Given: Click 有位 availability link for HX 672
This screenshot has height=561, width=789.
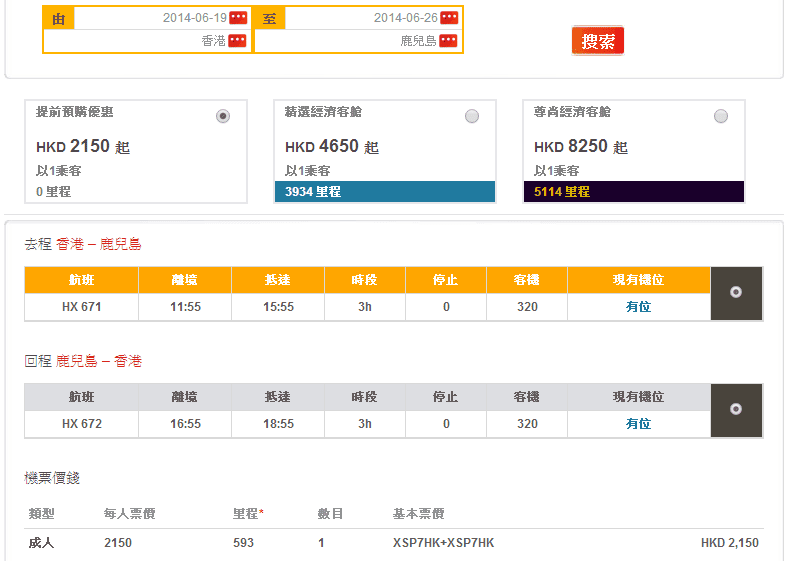Looking at the screenshot, I should [x=638, y=424].
